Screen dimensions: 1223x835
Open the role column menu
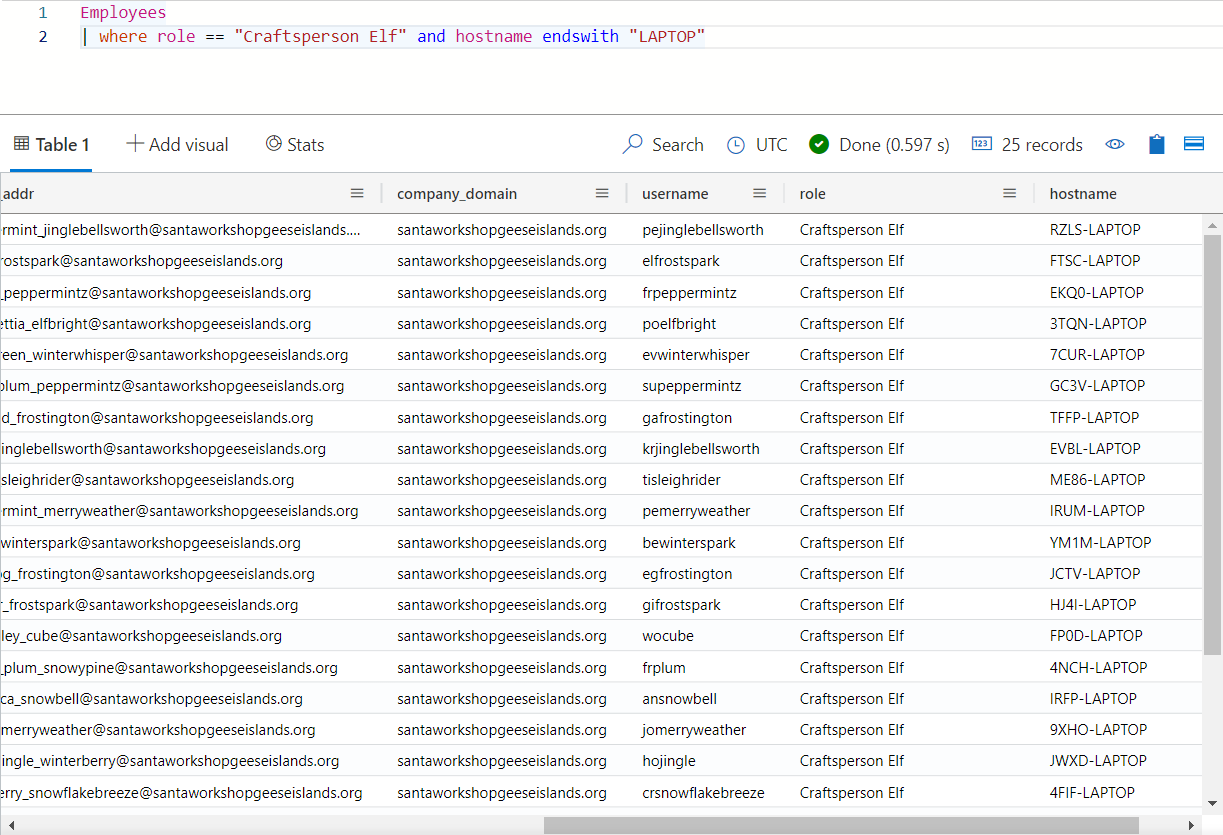[1010, 194]
